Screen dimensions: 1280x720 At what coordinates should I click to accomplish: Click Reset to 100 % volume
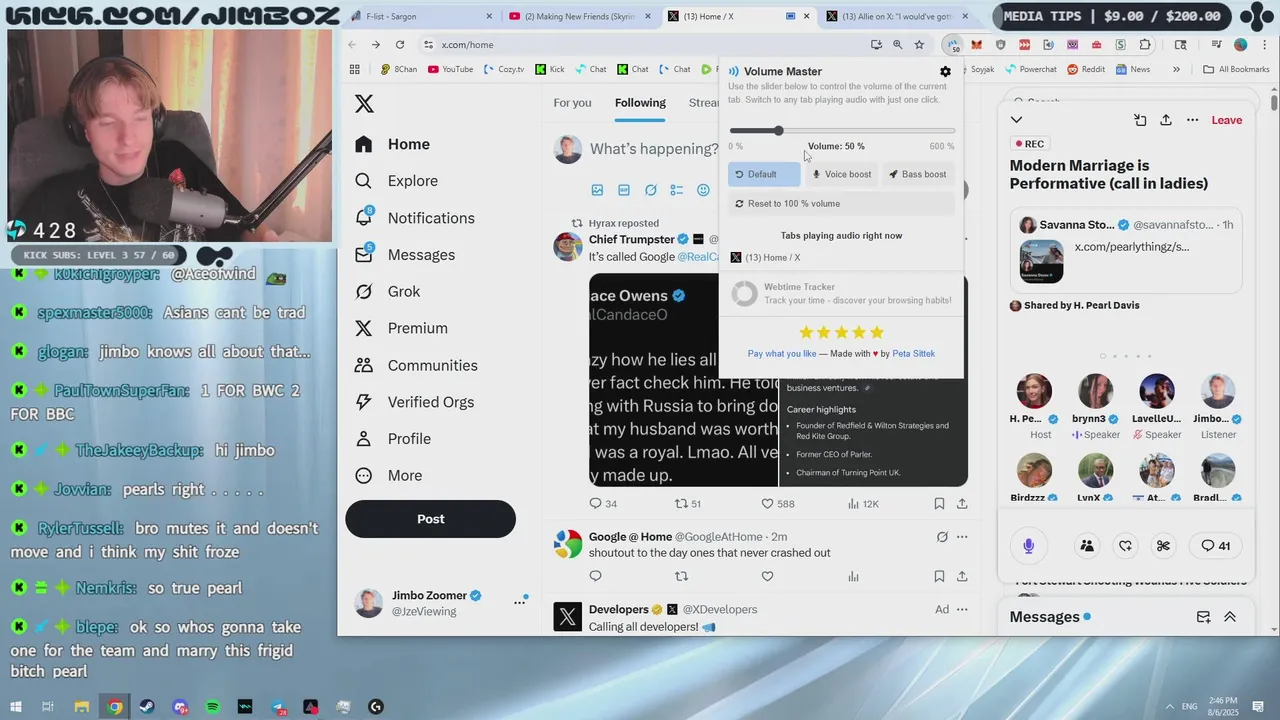[x=842, y=203]
